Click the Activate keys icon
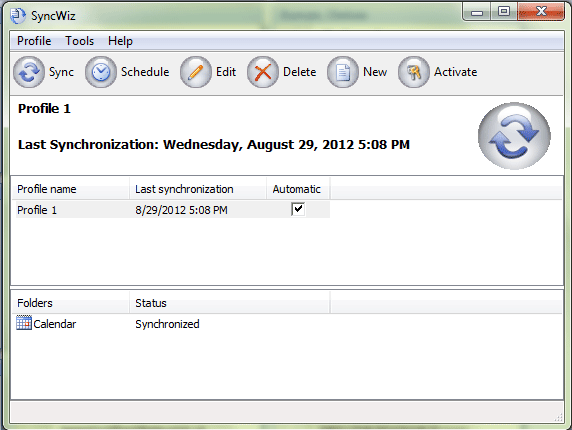The image size is (572, 430). [414, 72]
